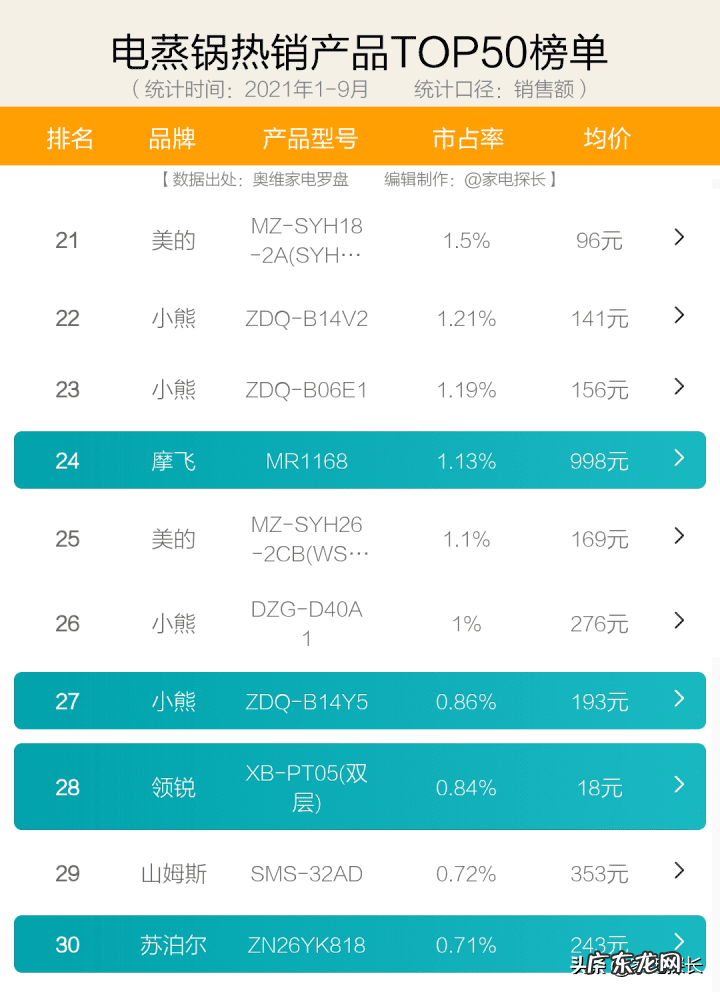The width and height of the screenshot is (720, 992).
Task: Expand the 山姆斯 SMS-32AD row arrow
Action: coord(679,870)
